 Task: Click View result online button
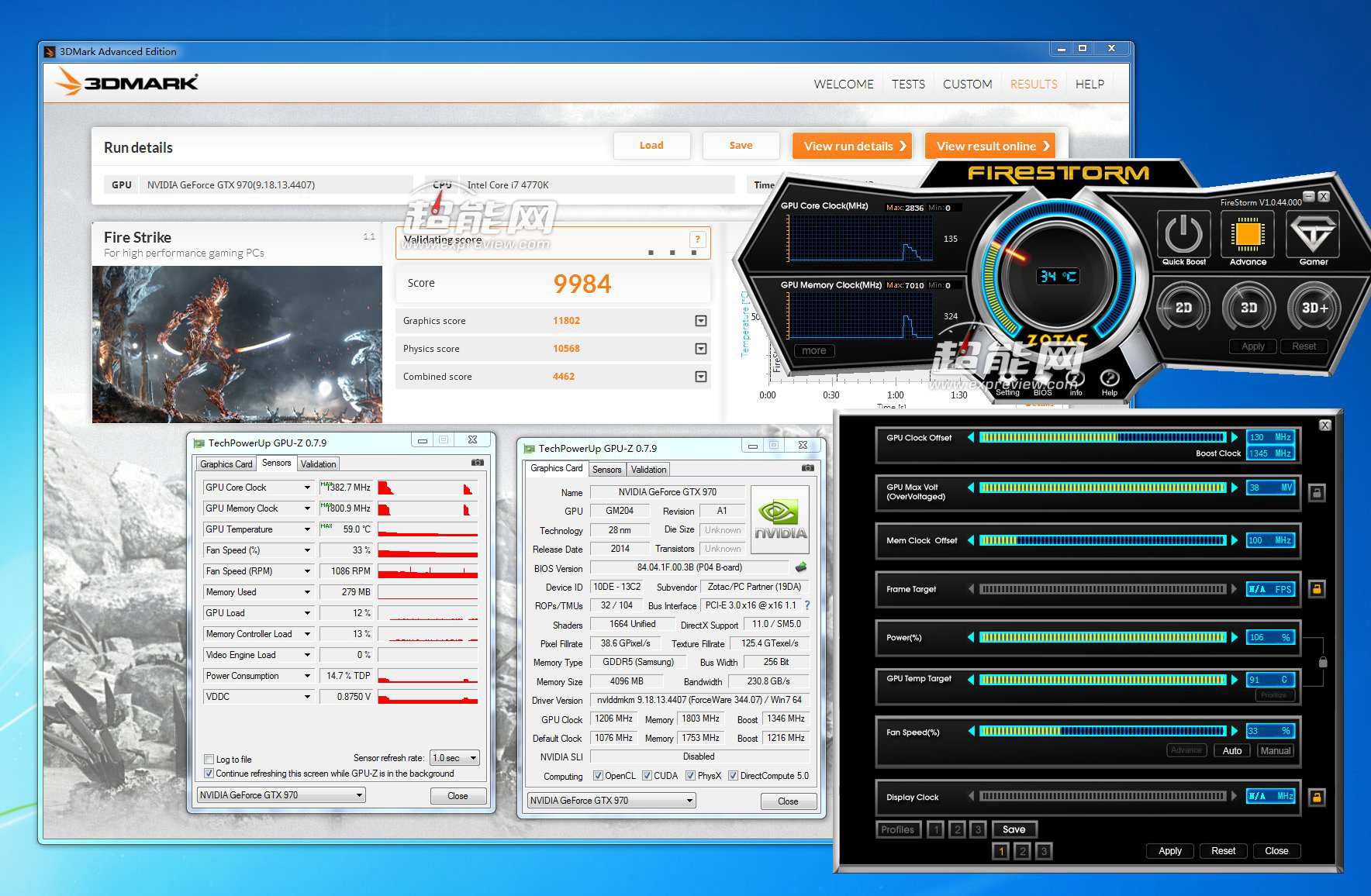[x=990, y=146]
